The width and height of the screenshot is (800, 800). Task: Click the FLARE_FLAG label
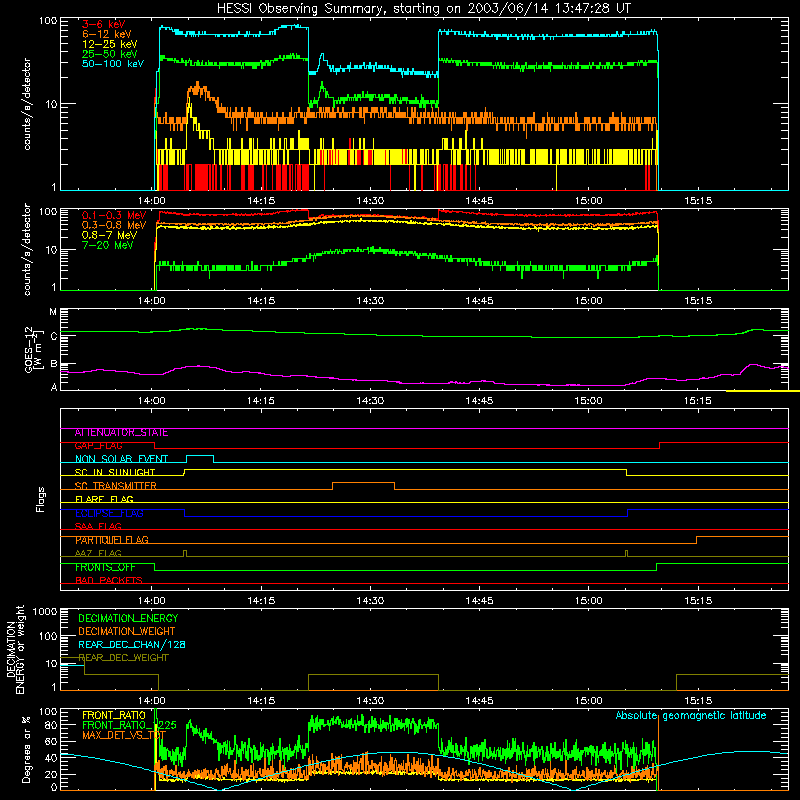click(104, 499)
